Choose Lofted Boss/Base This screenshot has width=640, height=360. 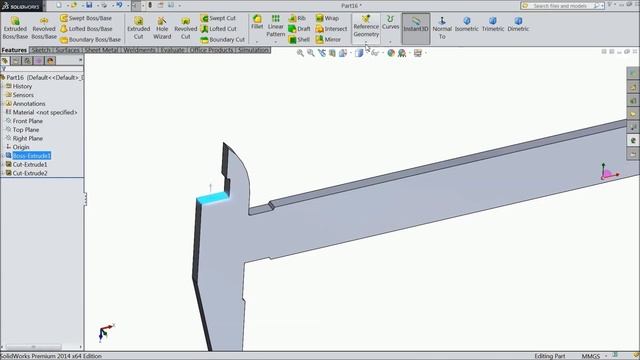coord(86,29)
